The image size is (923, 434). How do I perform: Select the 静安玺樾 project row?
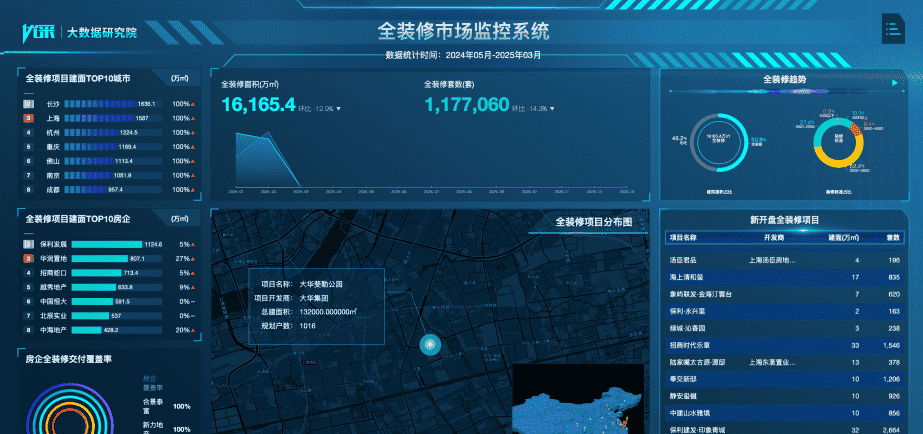[x=785, y=396]
